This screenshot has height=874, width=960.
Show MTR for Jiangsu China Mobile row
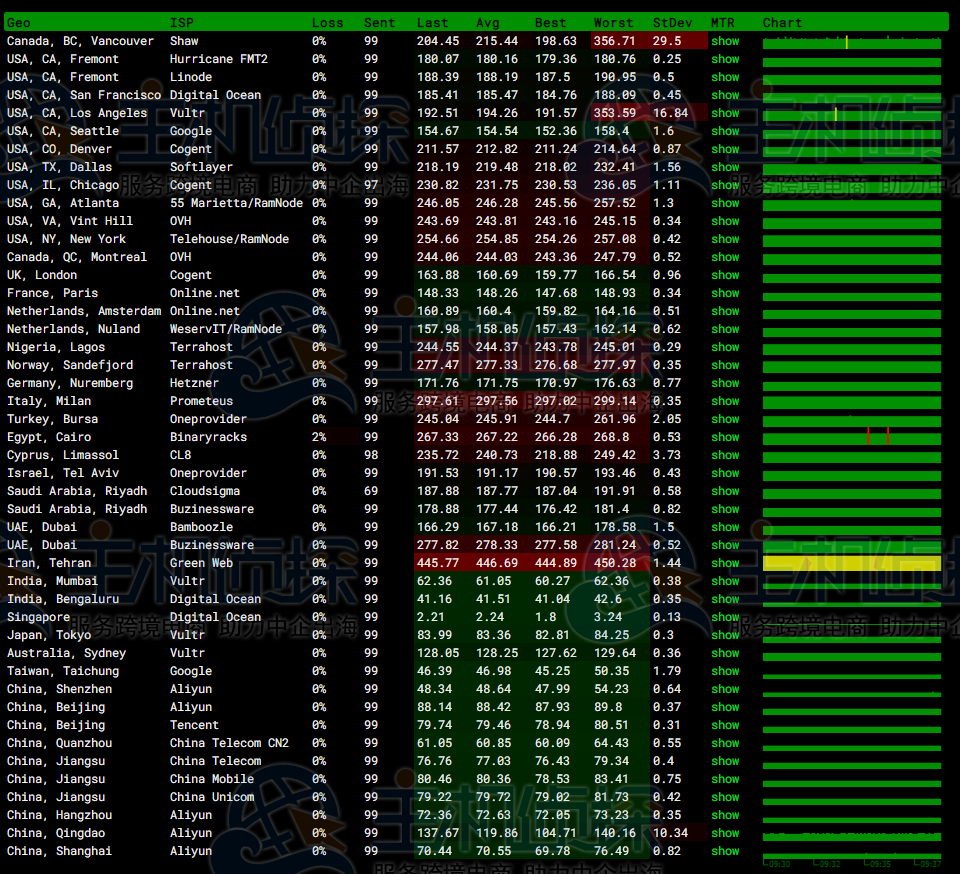click(x=725, y=779)
